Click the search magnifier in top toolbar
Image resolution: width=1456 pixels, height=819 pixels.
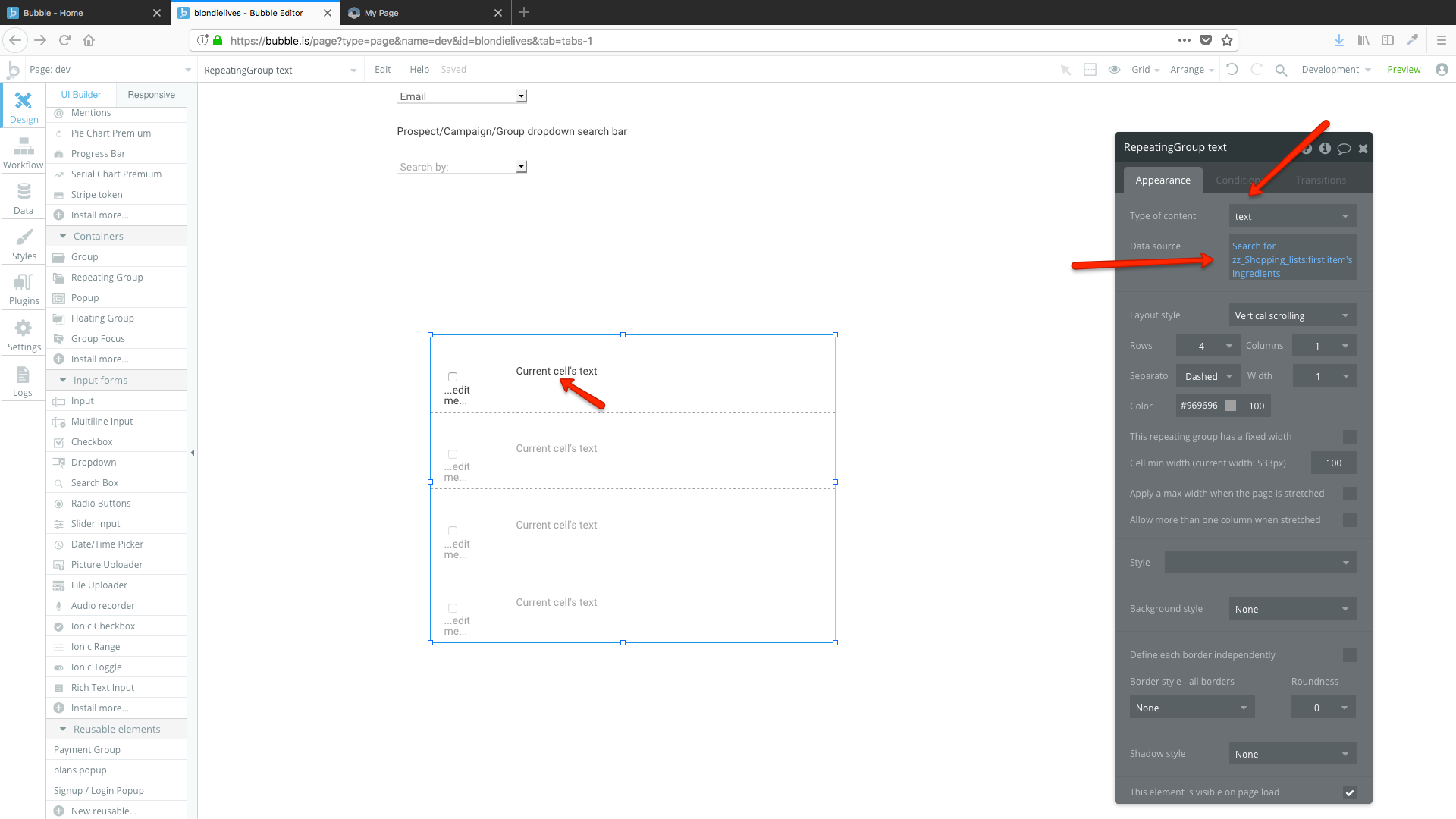[1281, 70]
